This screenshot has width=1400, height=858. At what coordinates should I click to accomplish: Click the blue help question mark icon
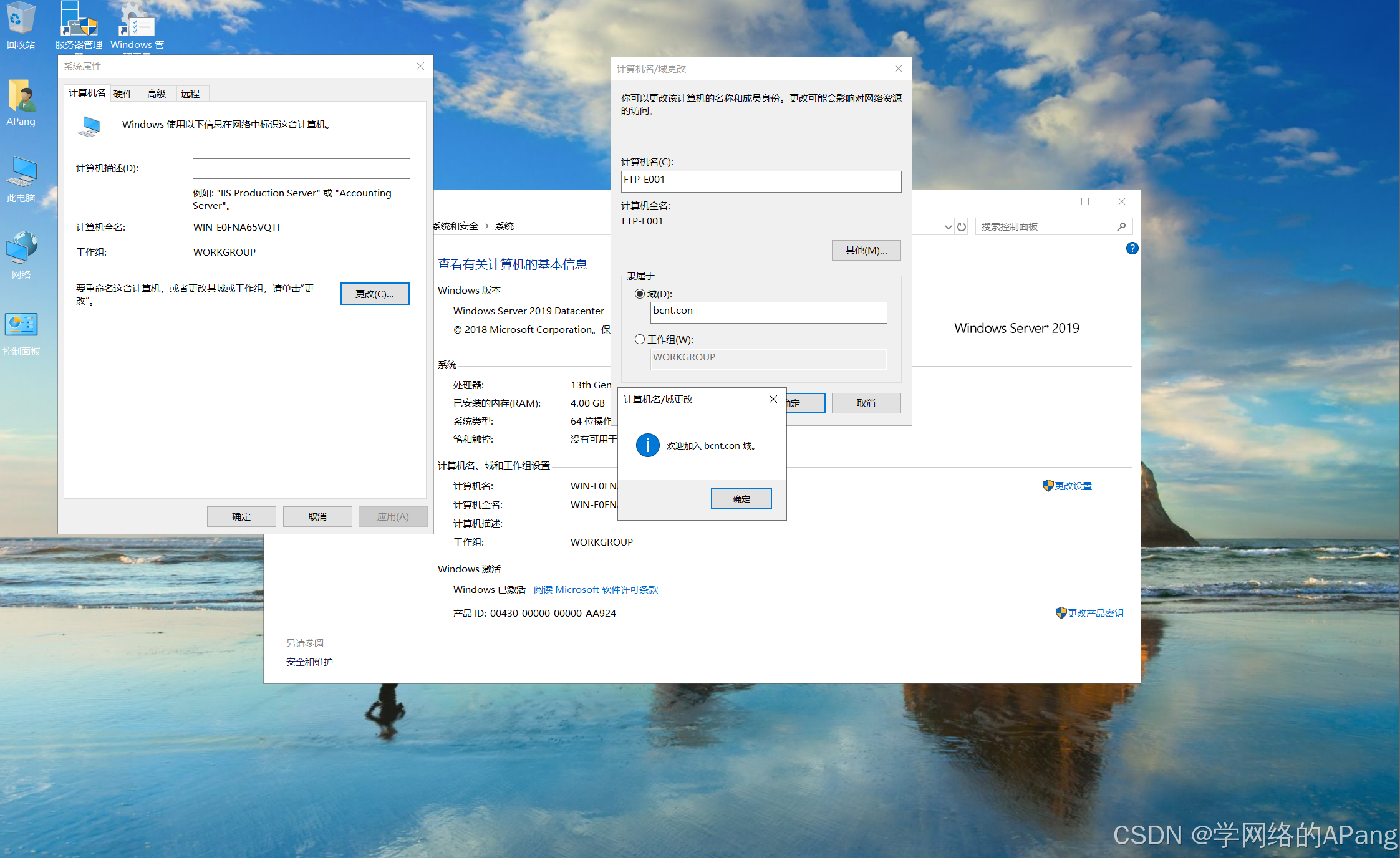coord(1132,248)
